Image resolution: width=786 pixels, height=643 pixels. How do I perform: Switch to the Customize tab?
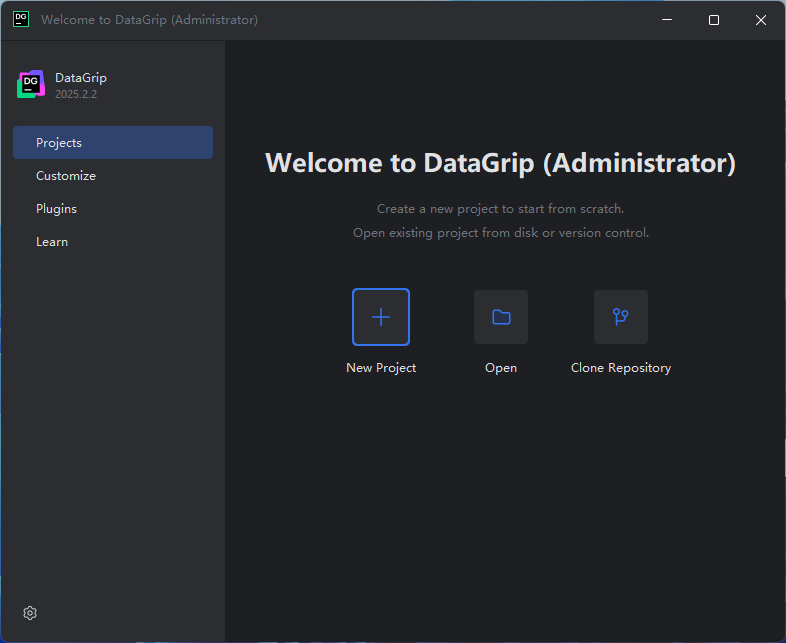pyautogui.click(x=113, y=176)
